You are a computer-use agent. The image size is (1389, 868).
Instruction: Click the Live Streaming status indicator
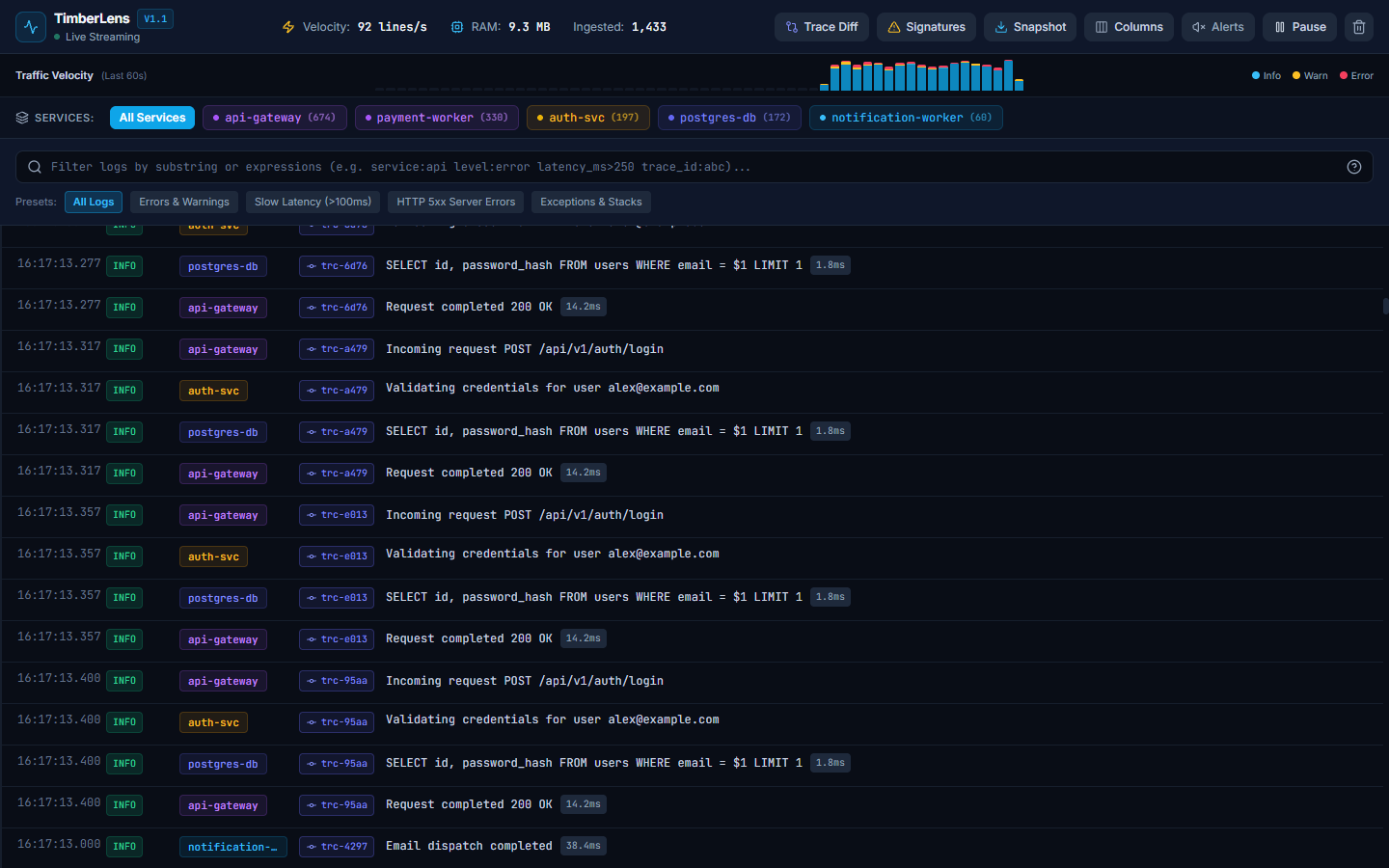(x=97, y=37)
